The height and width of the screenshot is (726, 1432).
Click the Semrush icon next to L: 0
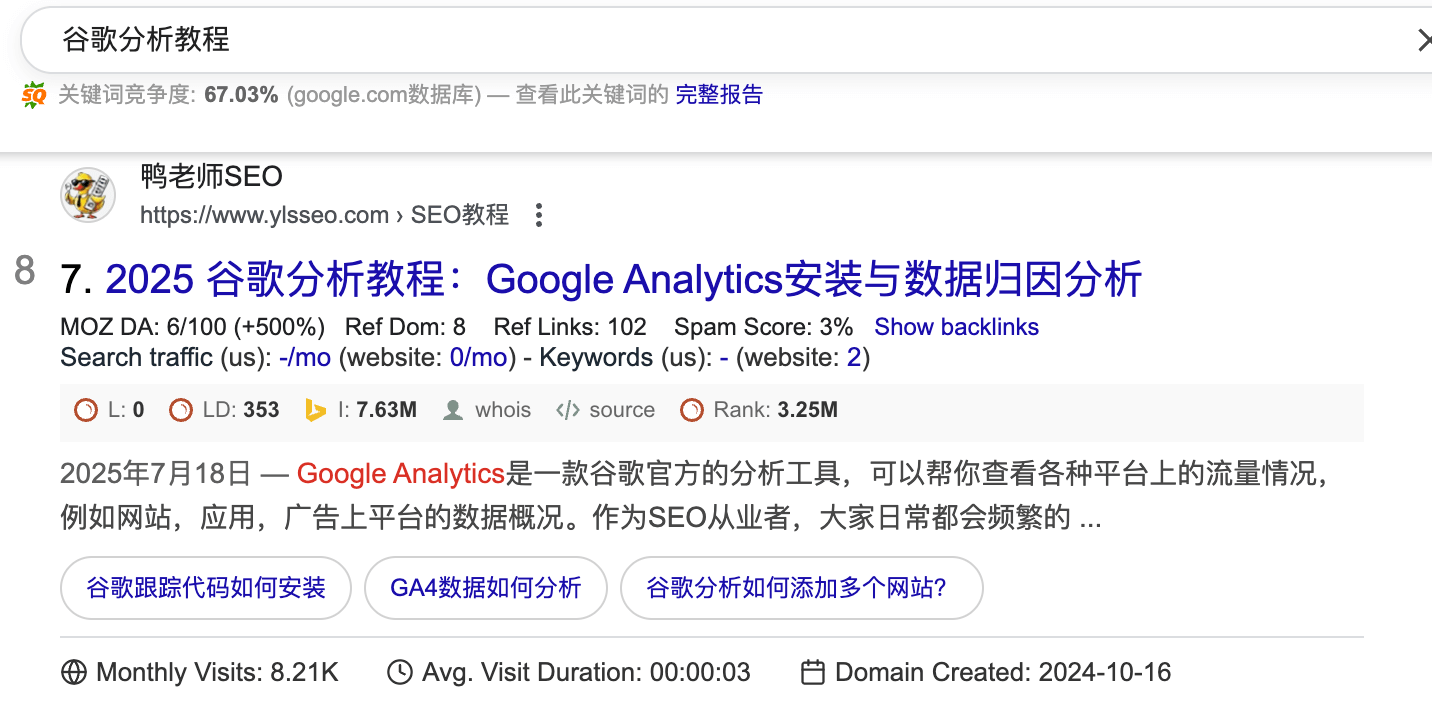coord(86,410)
